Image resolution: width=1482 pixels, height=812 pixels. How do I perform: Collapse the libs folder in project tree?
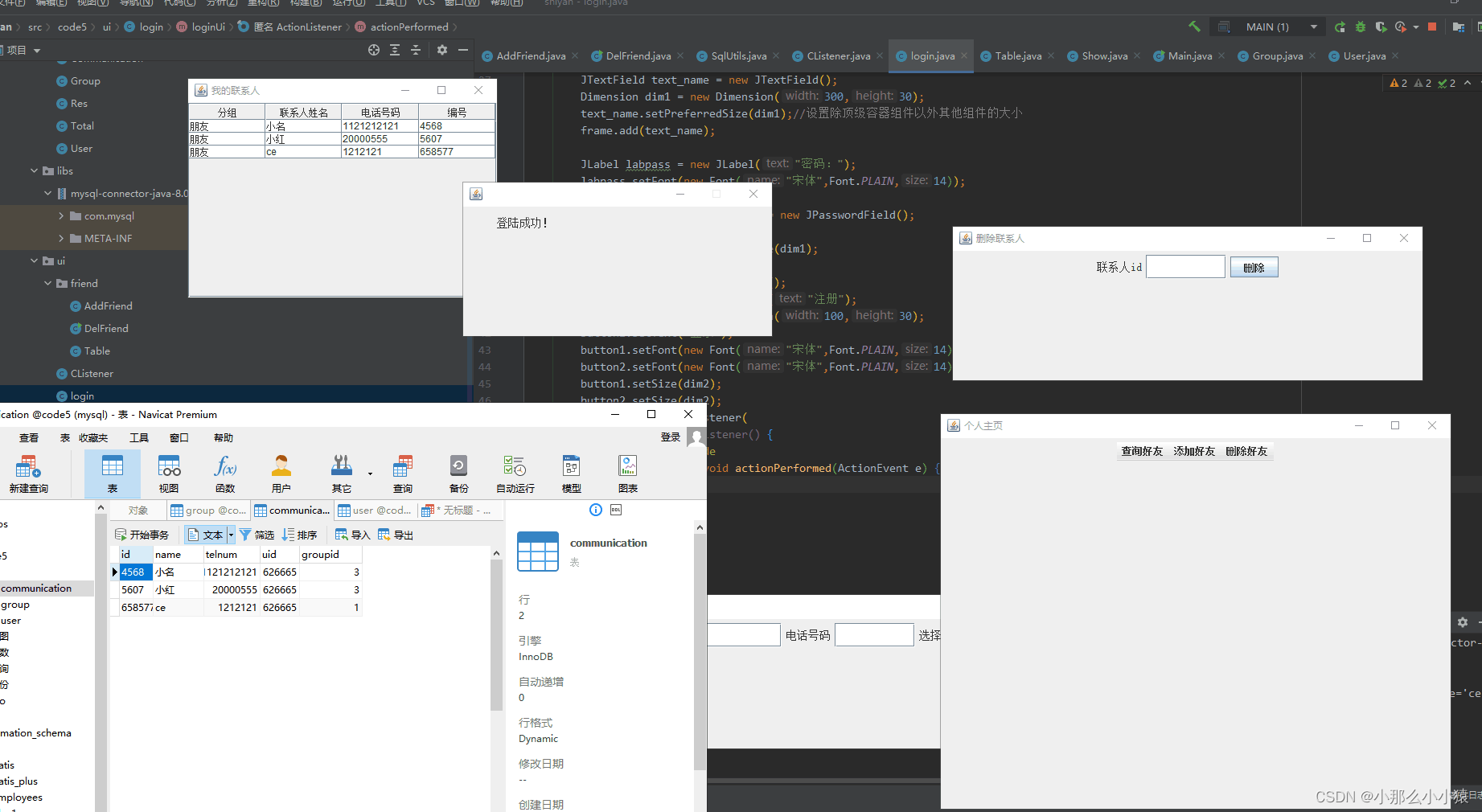tap(35, 170)
